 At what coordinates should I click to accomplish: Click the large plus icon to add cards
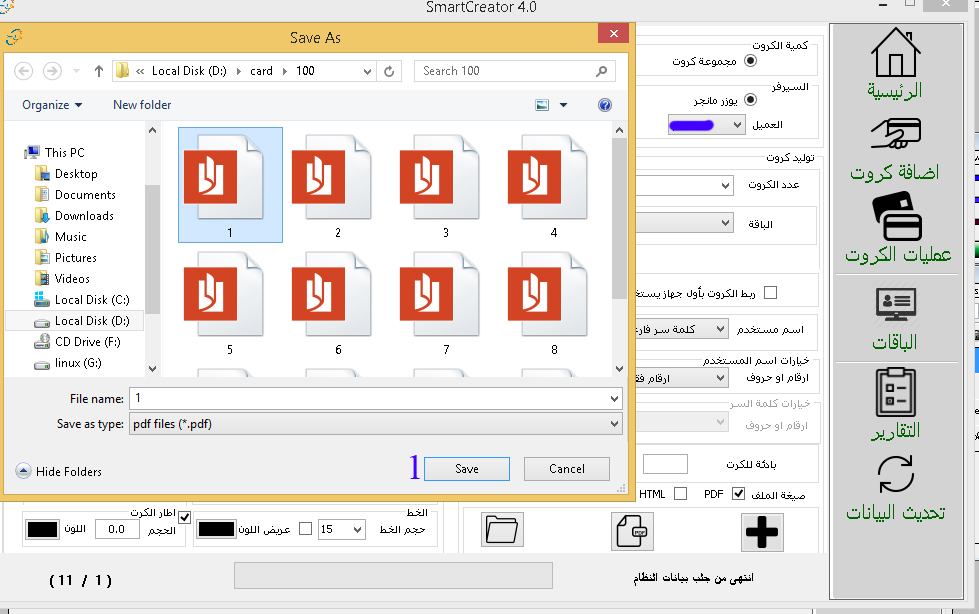(x=762, y=532)
